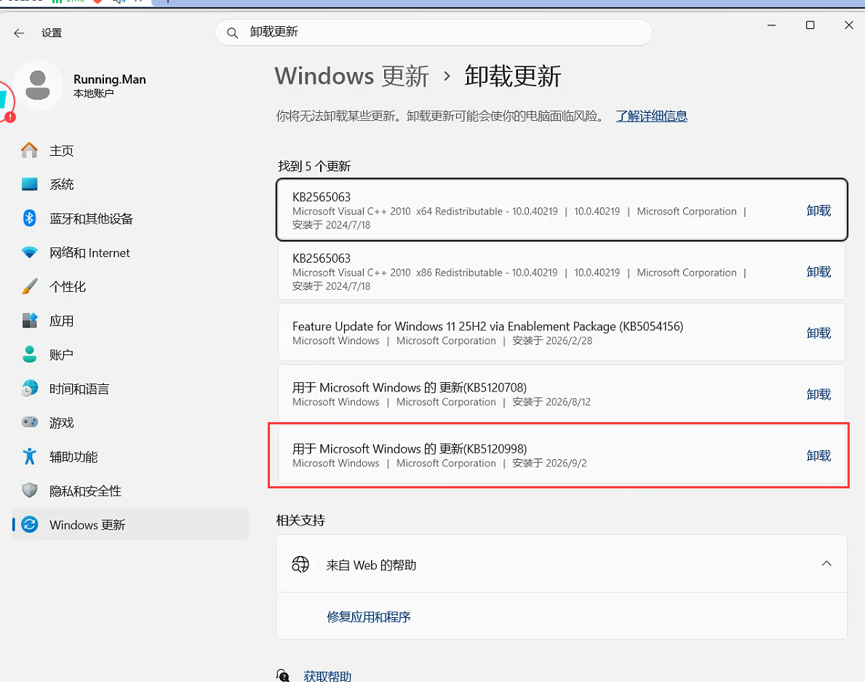The image size is (865, 682).
Task: Click the 应用 apps icon
Action: point(29,321)
